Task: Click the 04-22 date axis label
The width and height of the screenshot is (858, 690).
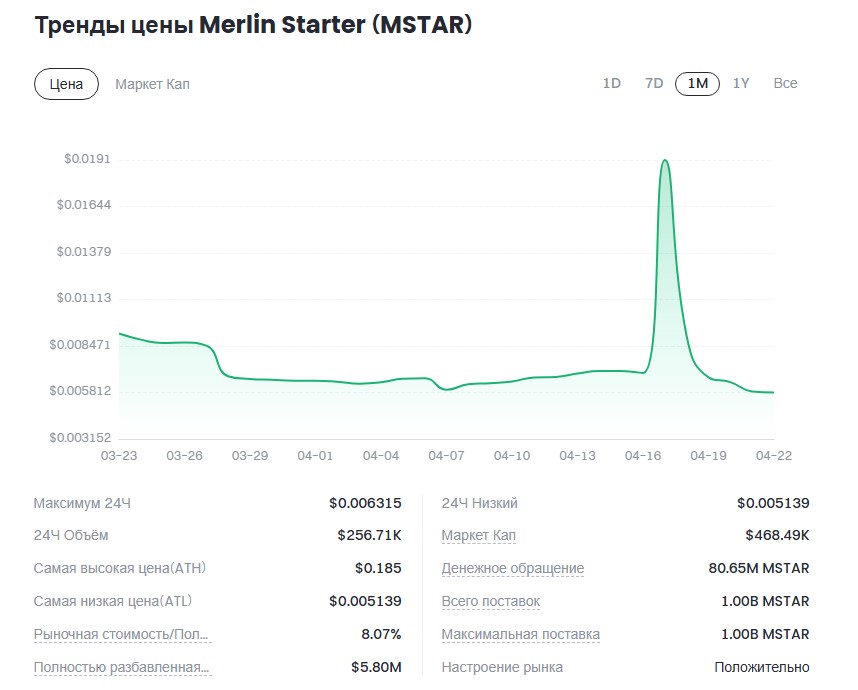Action: (x=774, y=456)
